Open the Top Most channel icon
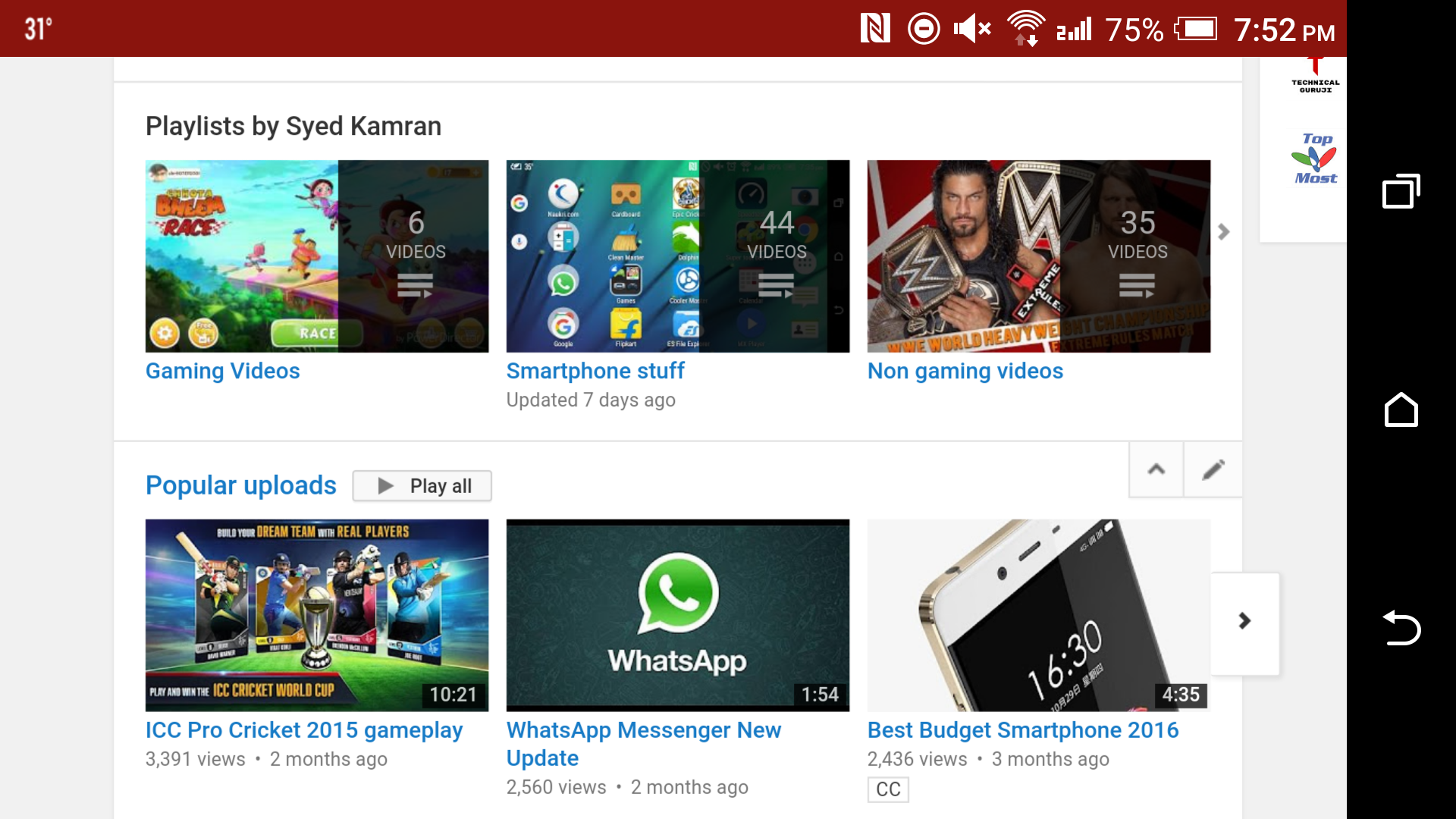This screenshot has width=1456, height=819. pyautogui.click(x=1316, y=158)
